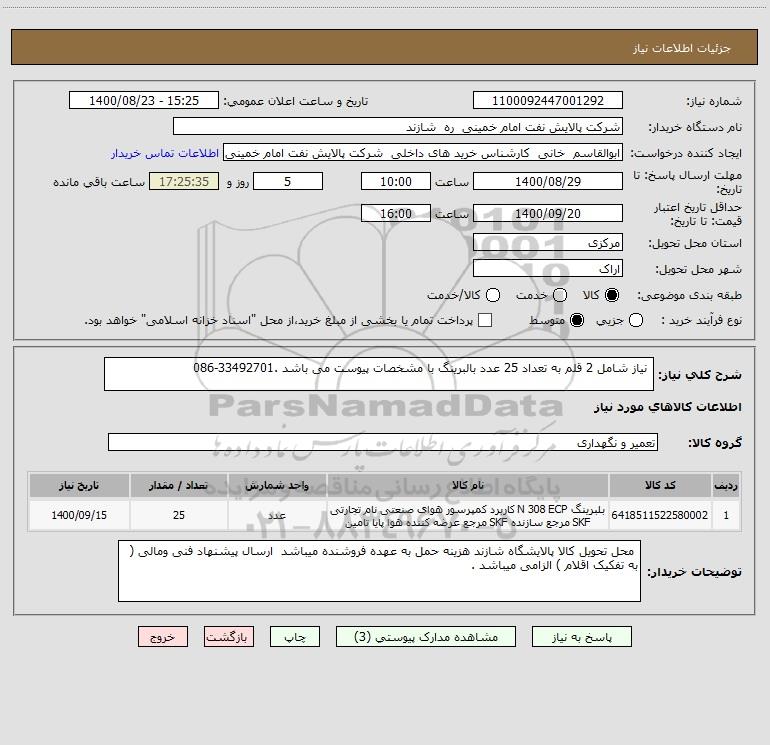Click the خروج exit button

pyautogui.click(x=163, y=637)
